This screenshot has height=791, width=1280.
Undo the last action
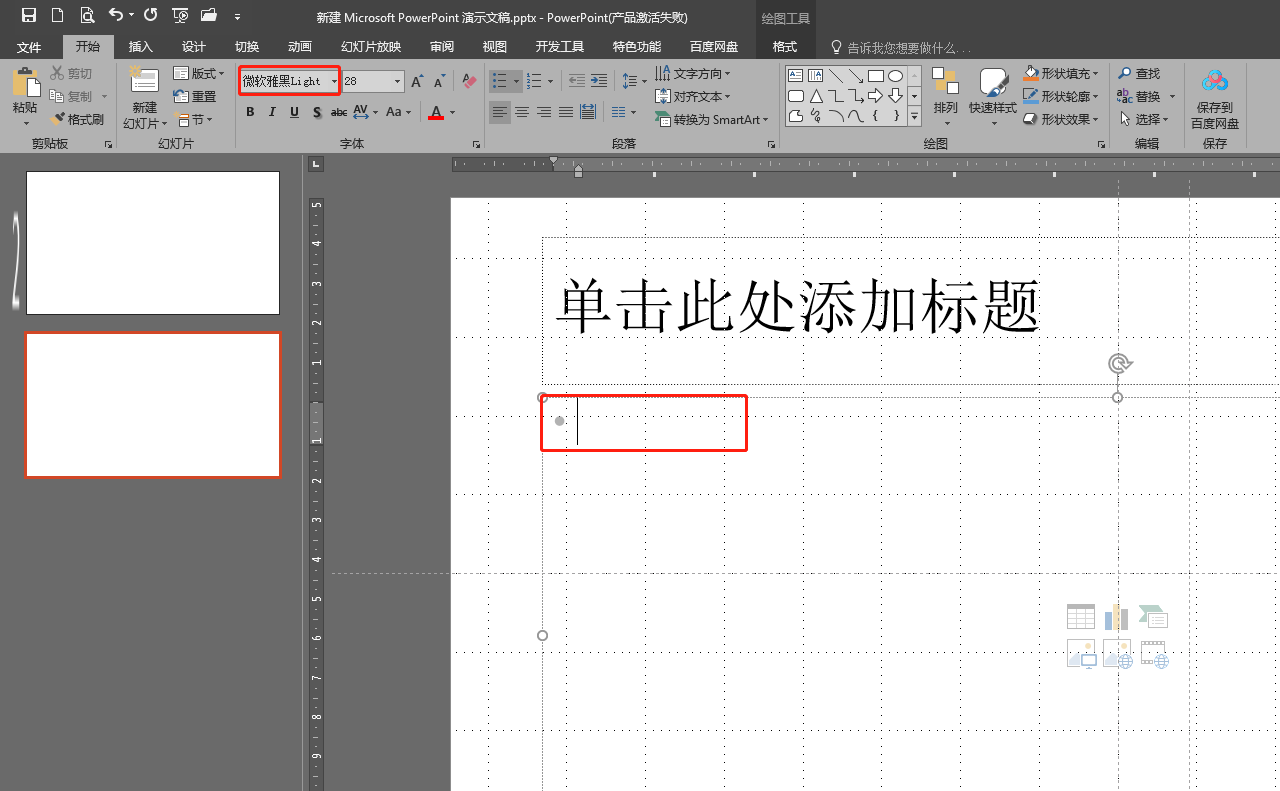pos(116,15)
